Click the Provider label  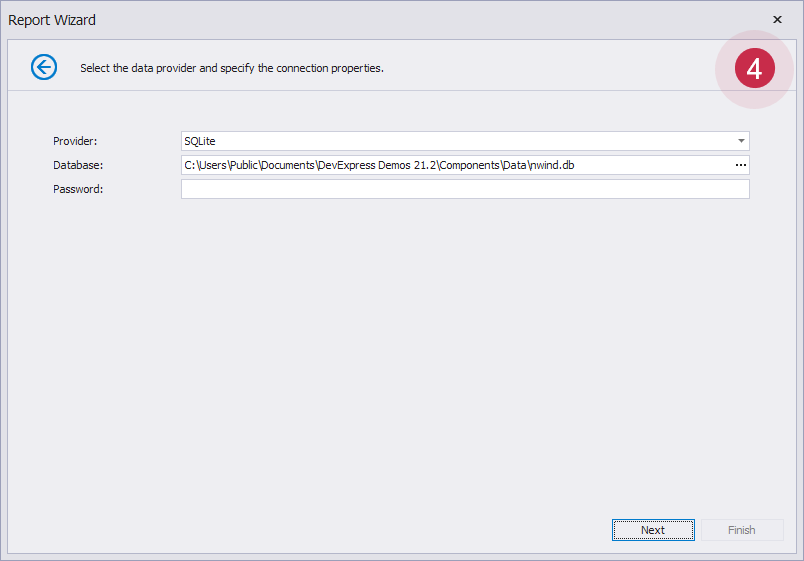[75, 141]
